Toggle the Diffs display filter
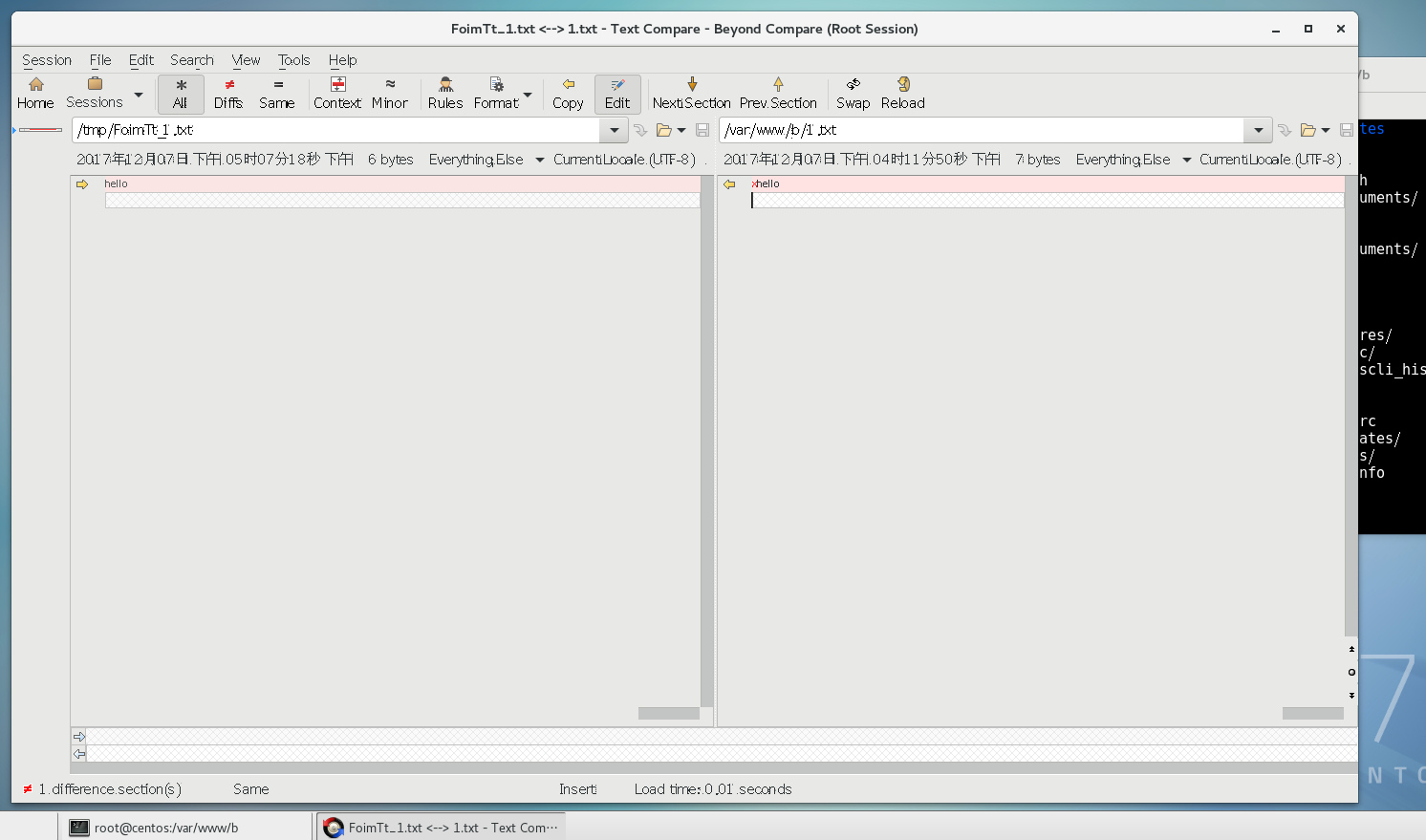The width and height of the screenshot is (1426, 840). pyautogui.click(x=227, y=94)
